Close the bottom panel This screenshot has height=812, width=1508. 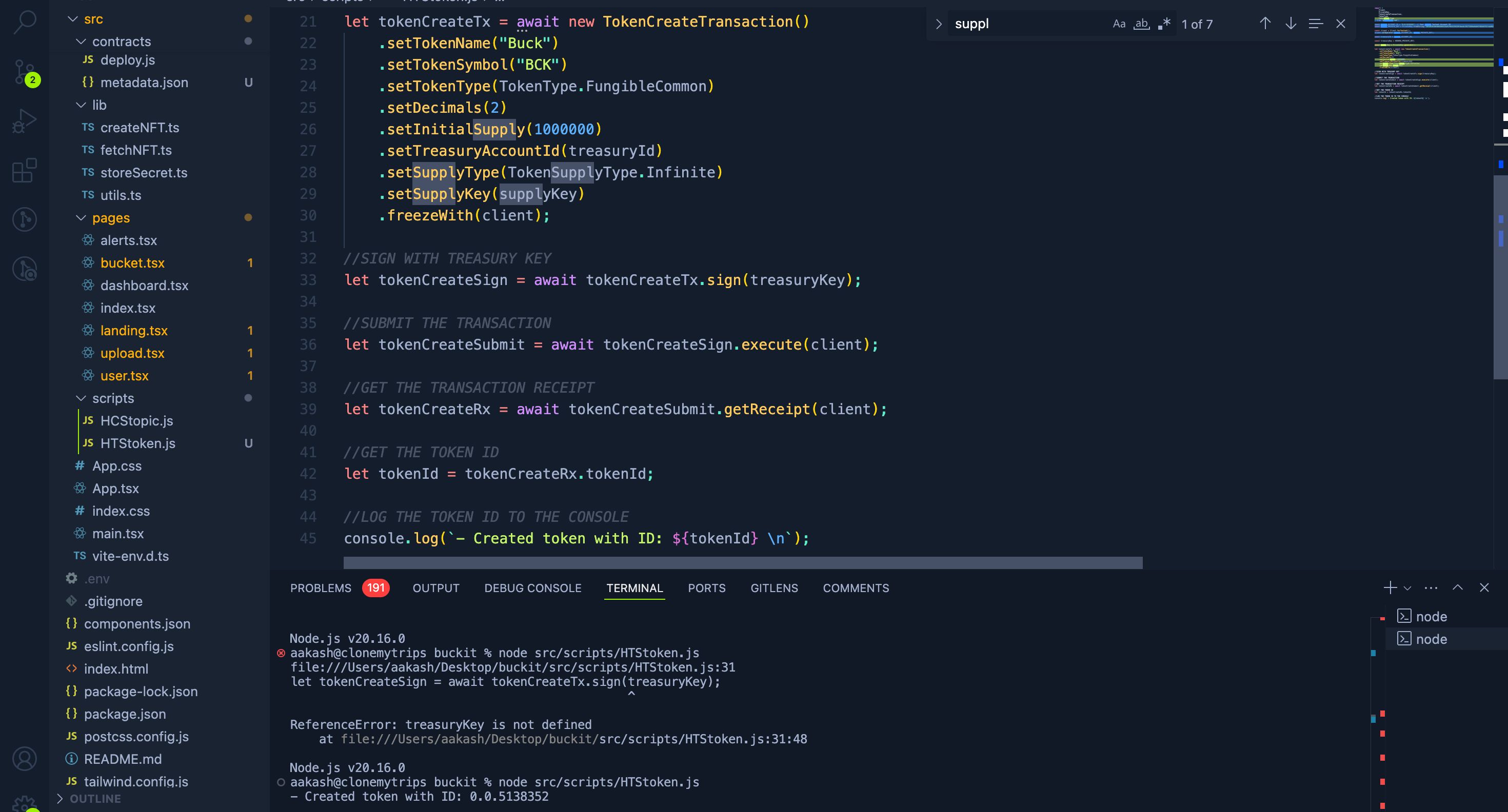(1484, 587)
